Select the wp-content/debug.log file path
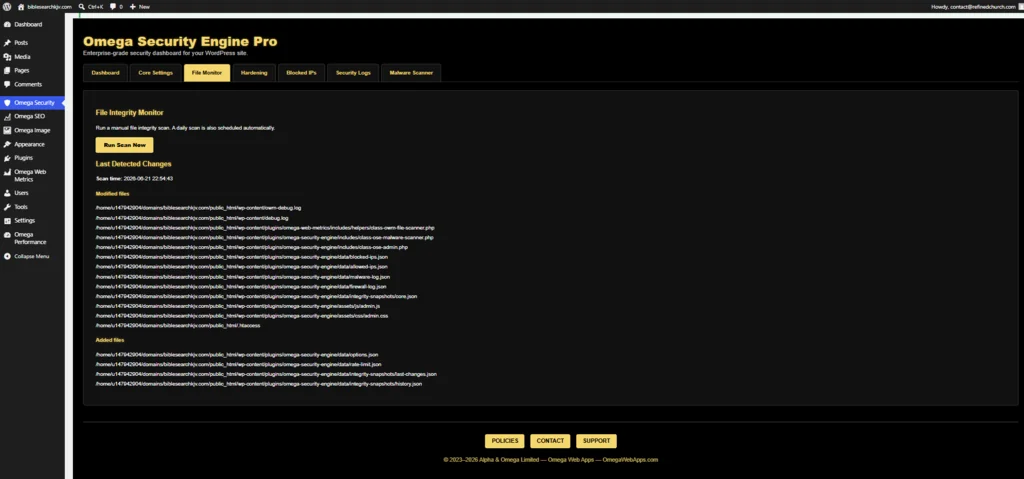This screenshot has width=1024, height=479. pyautogui.click(x=192, y=218)
